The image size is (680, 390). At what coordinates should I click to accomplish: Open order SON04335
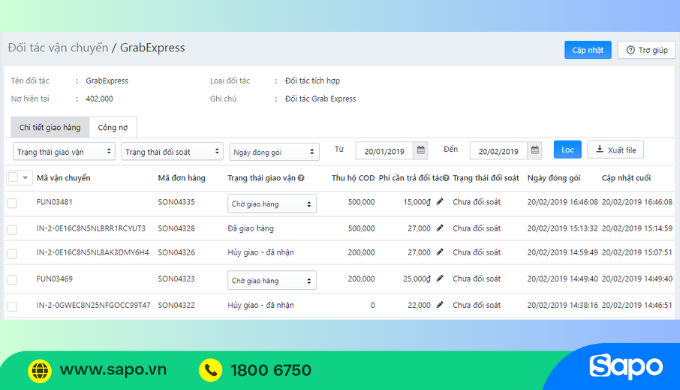coord(177,202)
